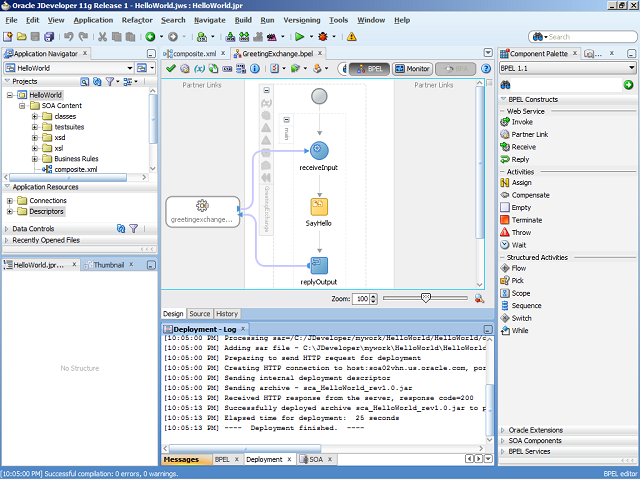
Task: Collapse the HelloWorld project tree node
Action: [x=10, y=95]
